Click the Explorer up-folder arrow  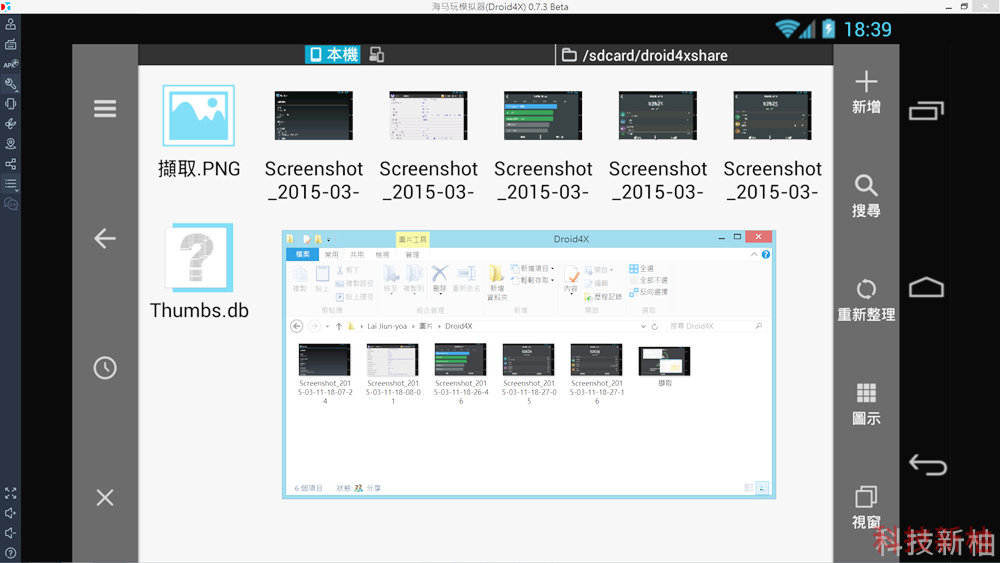coord(339,326)
